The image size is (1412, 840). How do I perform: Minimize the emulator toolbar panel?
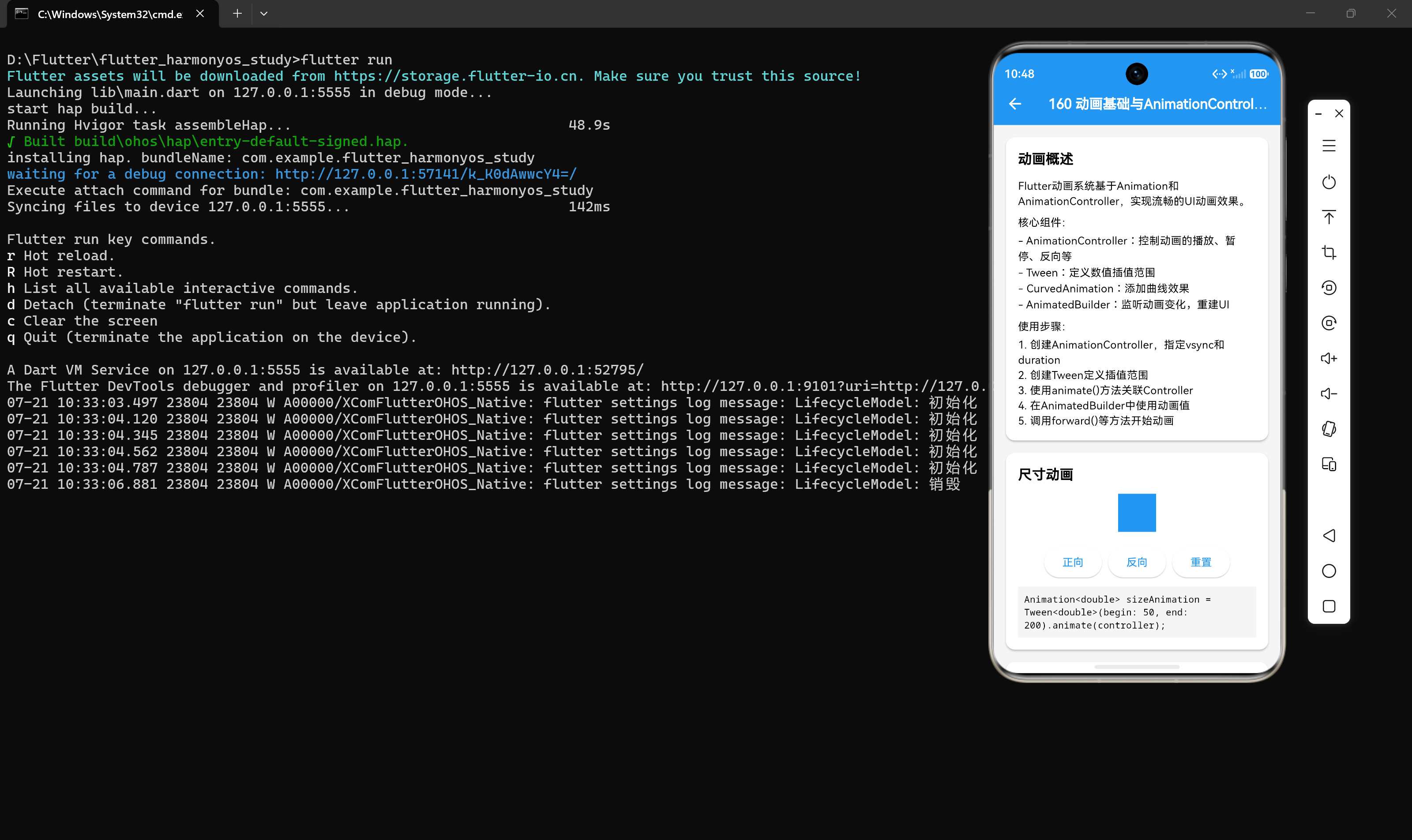point(1318,114)
